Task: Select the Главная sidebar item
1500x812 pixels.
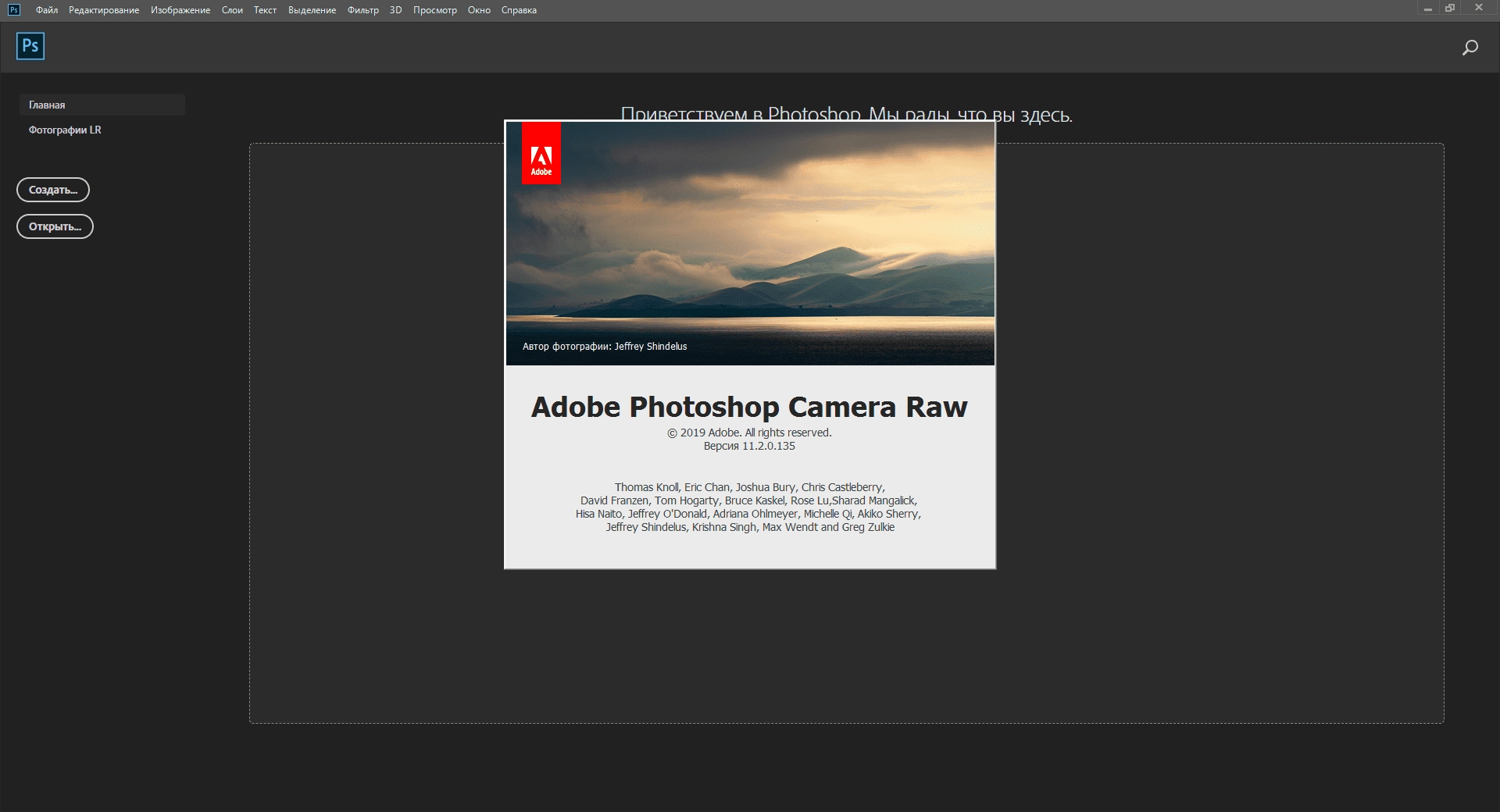Action: pyautogui.click(x=102, y=105)
